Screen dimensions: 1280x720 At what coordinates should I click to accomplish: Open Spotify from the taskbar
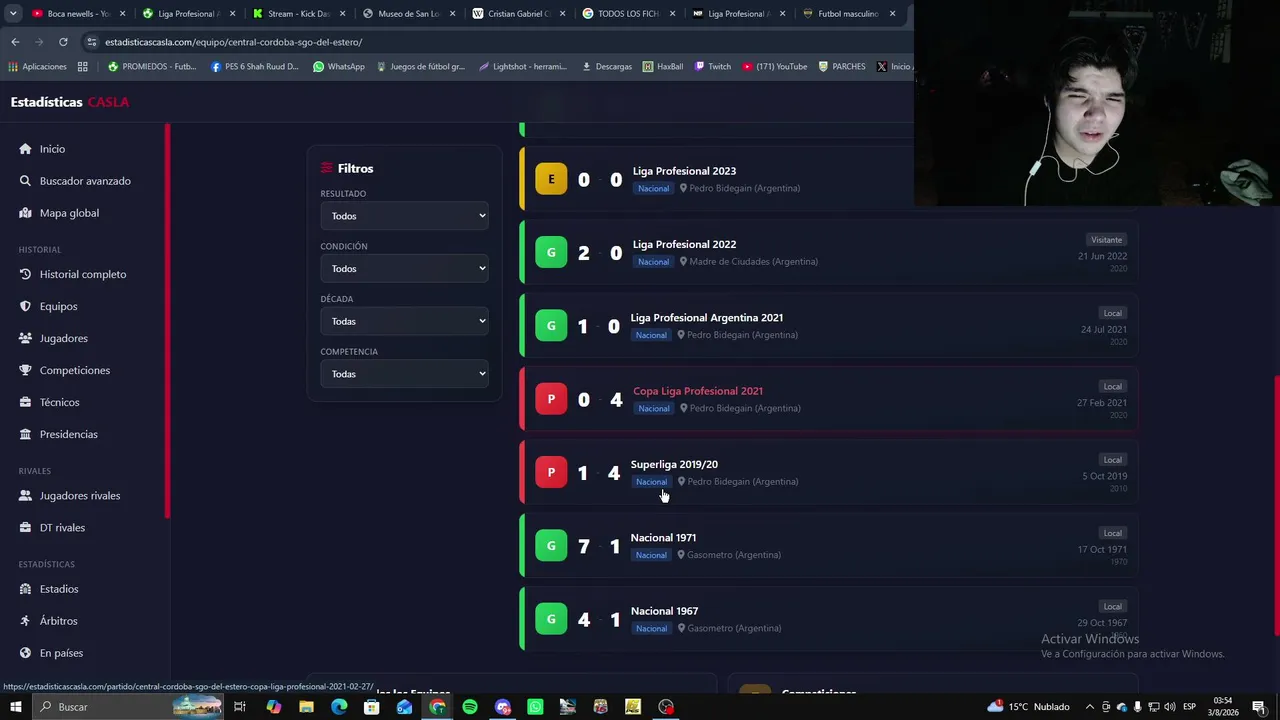coord(470,707)
